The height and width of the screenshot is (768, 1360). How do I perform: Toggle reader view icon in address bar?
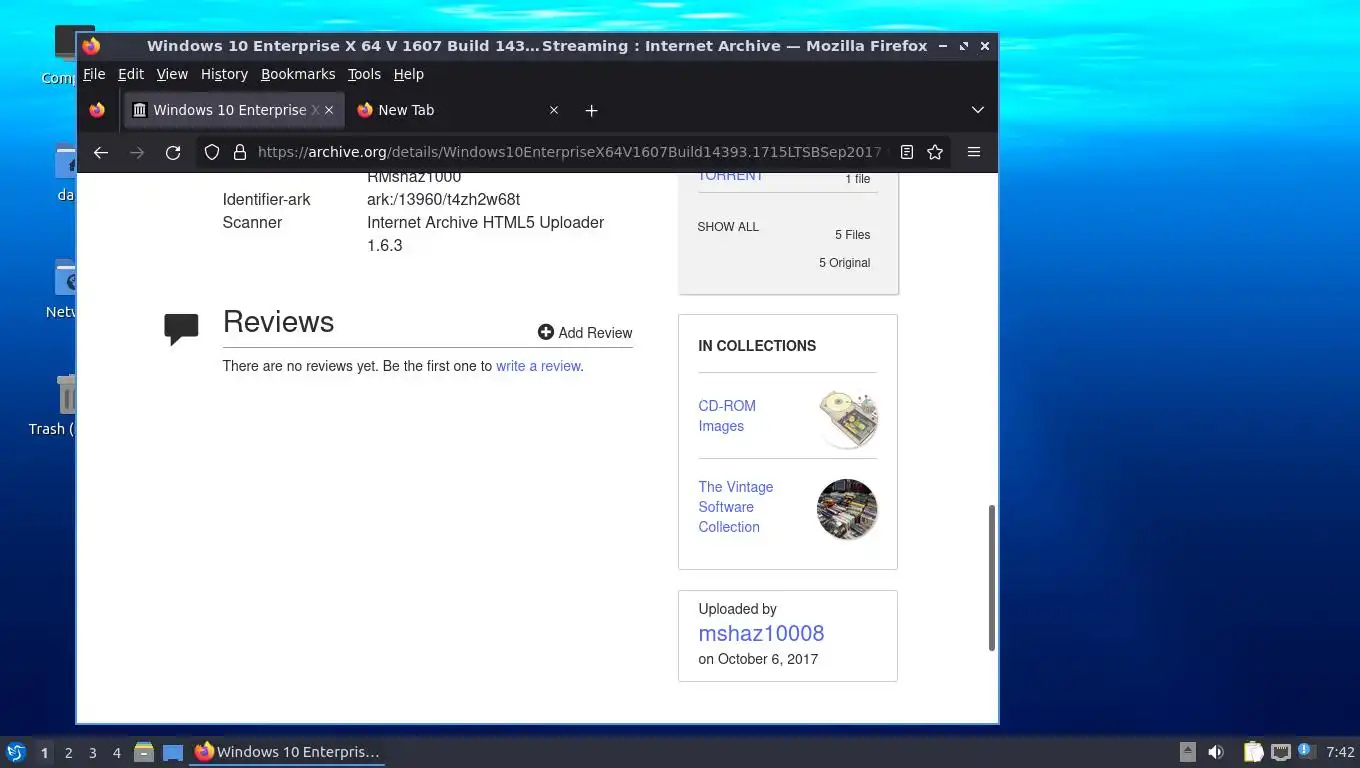click(x=906, y=152)
